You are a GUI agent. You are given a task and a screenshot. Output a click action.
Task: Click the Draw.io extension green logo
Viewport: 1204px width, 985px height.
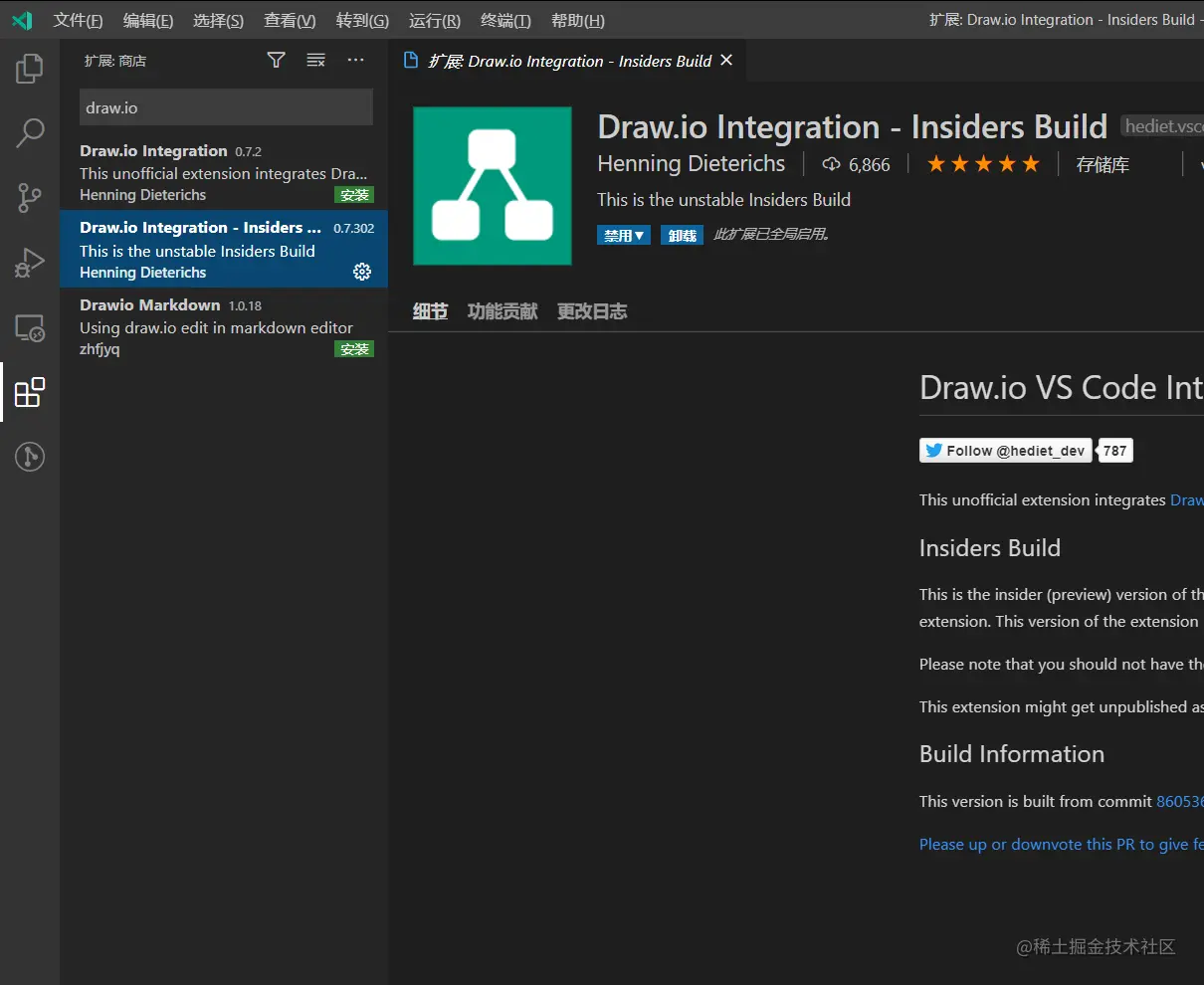493,186
